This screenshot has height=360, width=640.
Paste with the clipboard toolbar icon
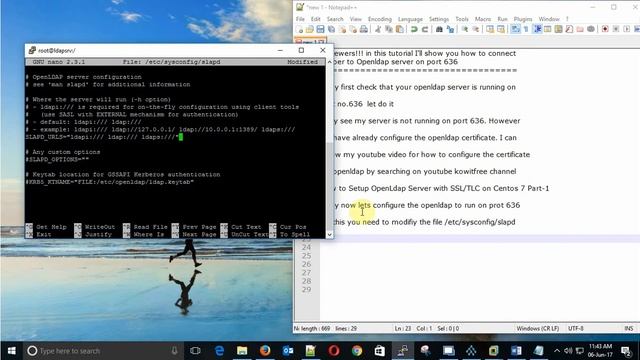coord(400,29)
